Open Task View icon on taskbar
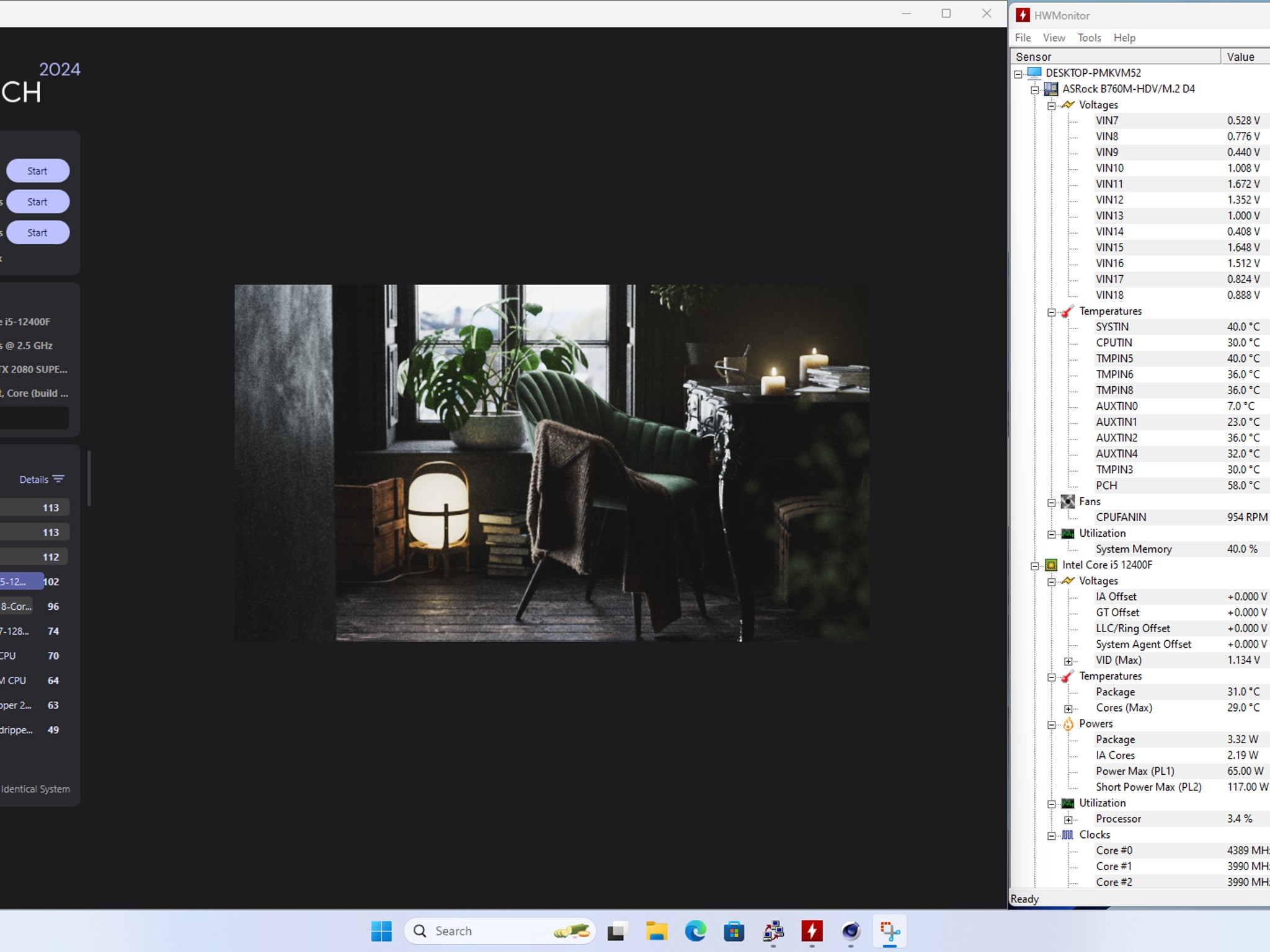The width and height of the screenshot is (1270, 952). tap(617, 931)
